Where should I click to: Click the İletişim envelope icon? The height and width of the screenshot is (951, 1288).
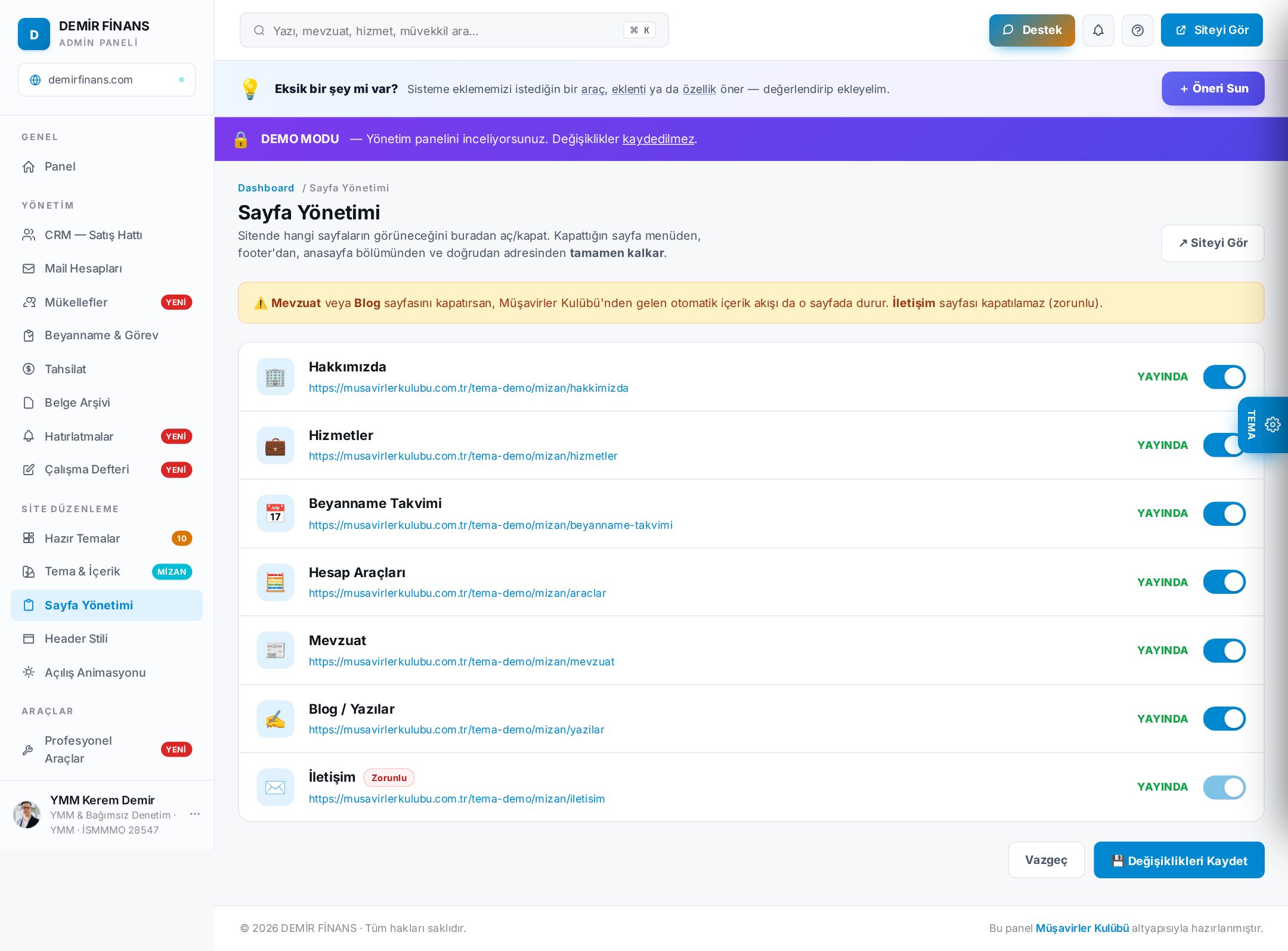[x=275, y=787]
